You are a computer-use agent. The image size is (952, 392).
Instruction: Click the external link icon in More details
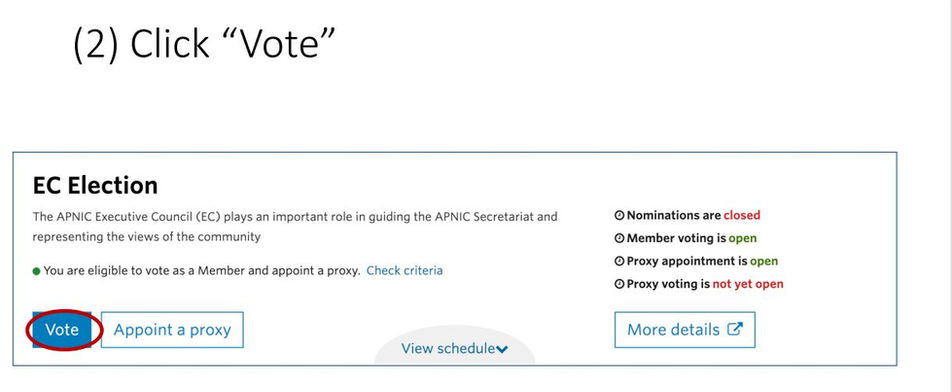coord(735,329)
